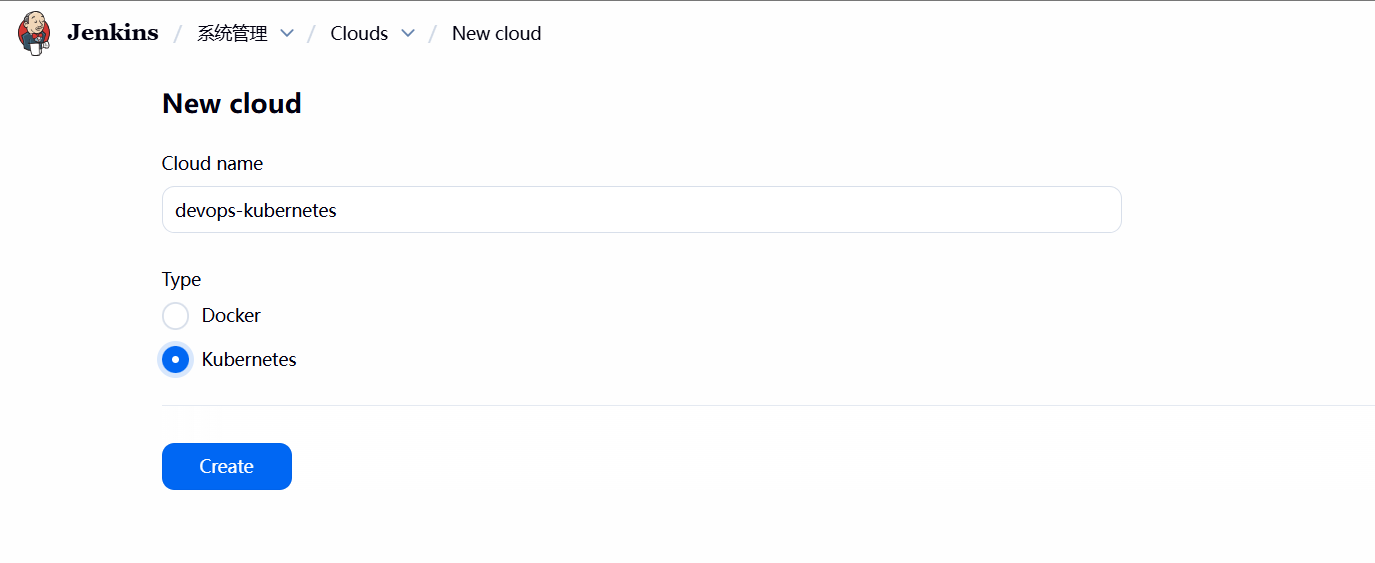
Task: Navigate to the Clouds breadcrumb
Action: click(x=359, y=33)
